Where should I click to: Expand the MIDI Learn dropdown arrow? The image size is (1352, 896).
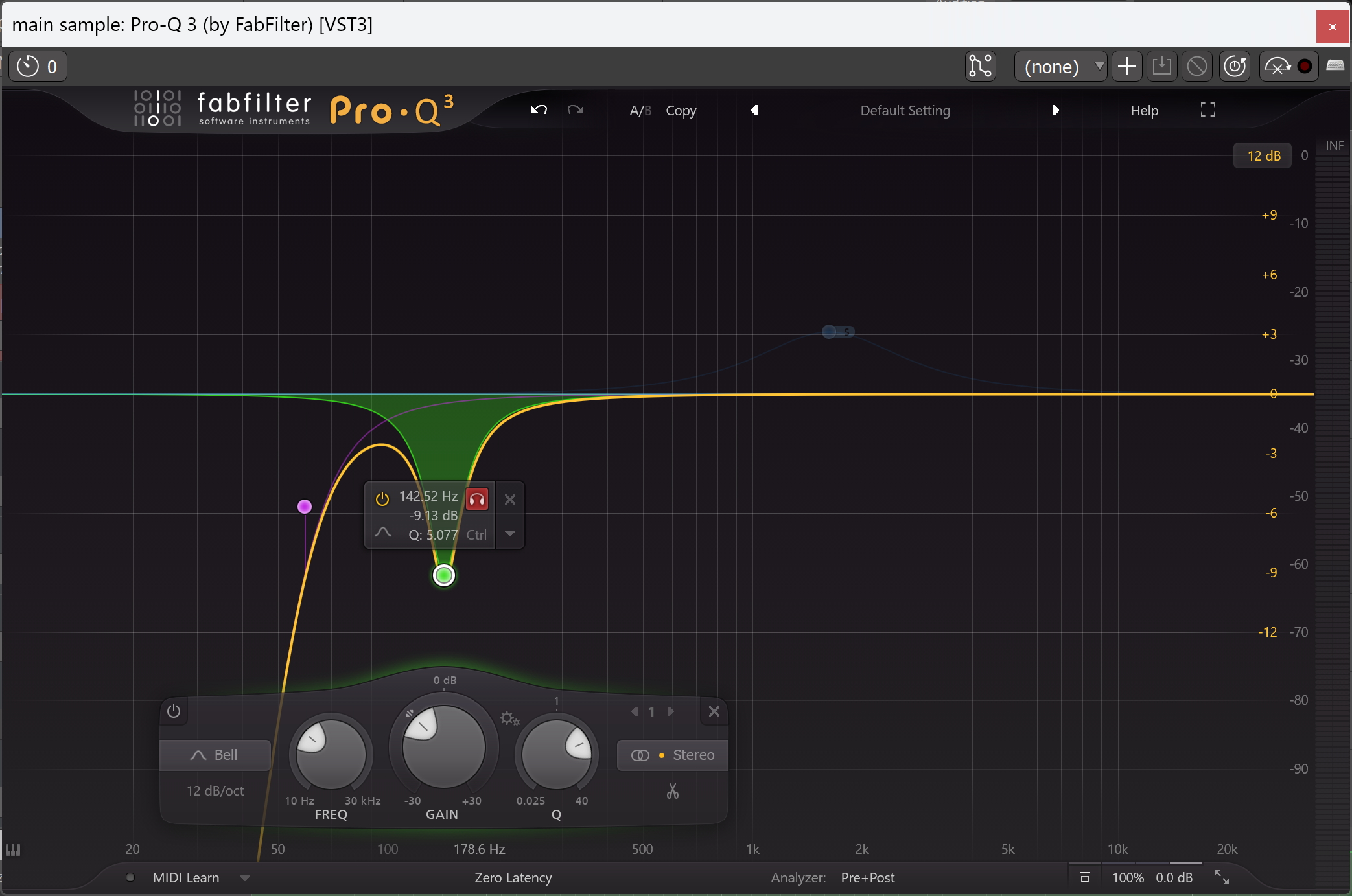click(245, 878)
